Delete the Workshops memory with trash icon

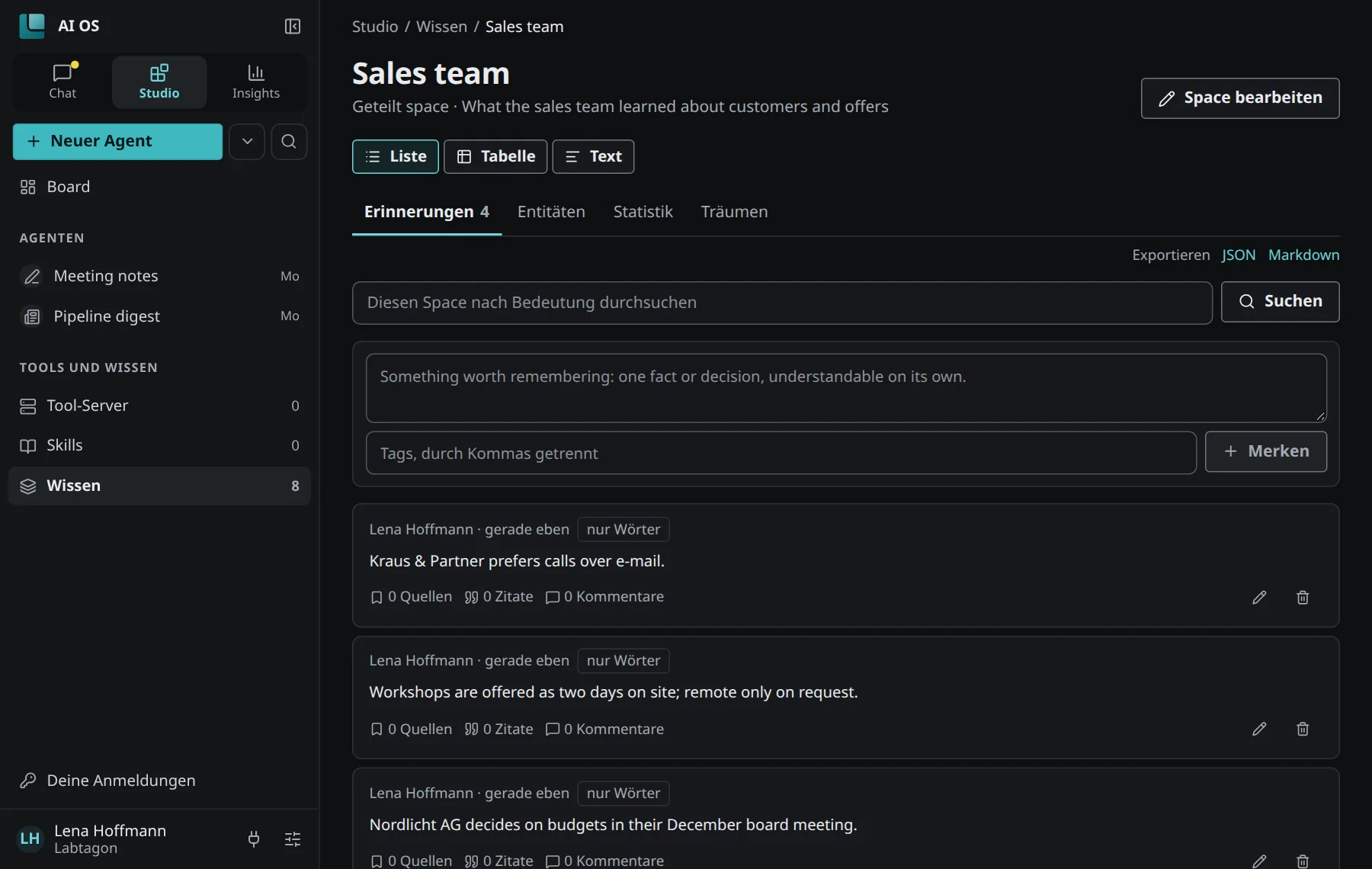pyautogui.click(x=1303, y=730)
